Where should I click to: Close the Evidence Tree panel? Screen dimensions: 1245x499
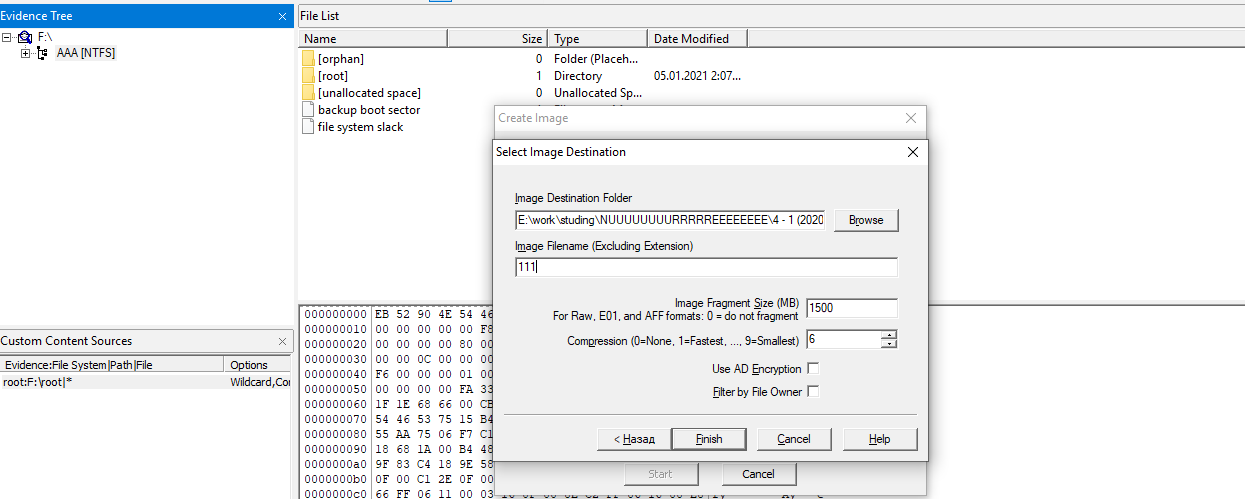[282, 17]
